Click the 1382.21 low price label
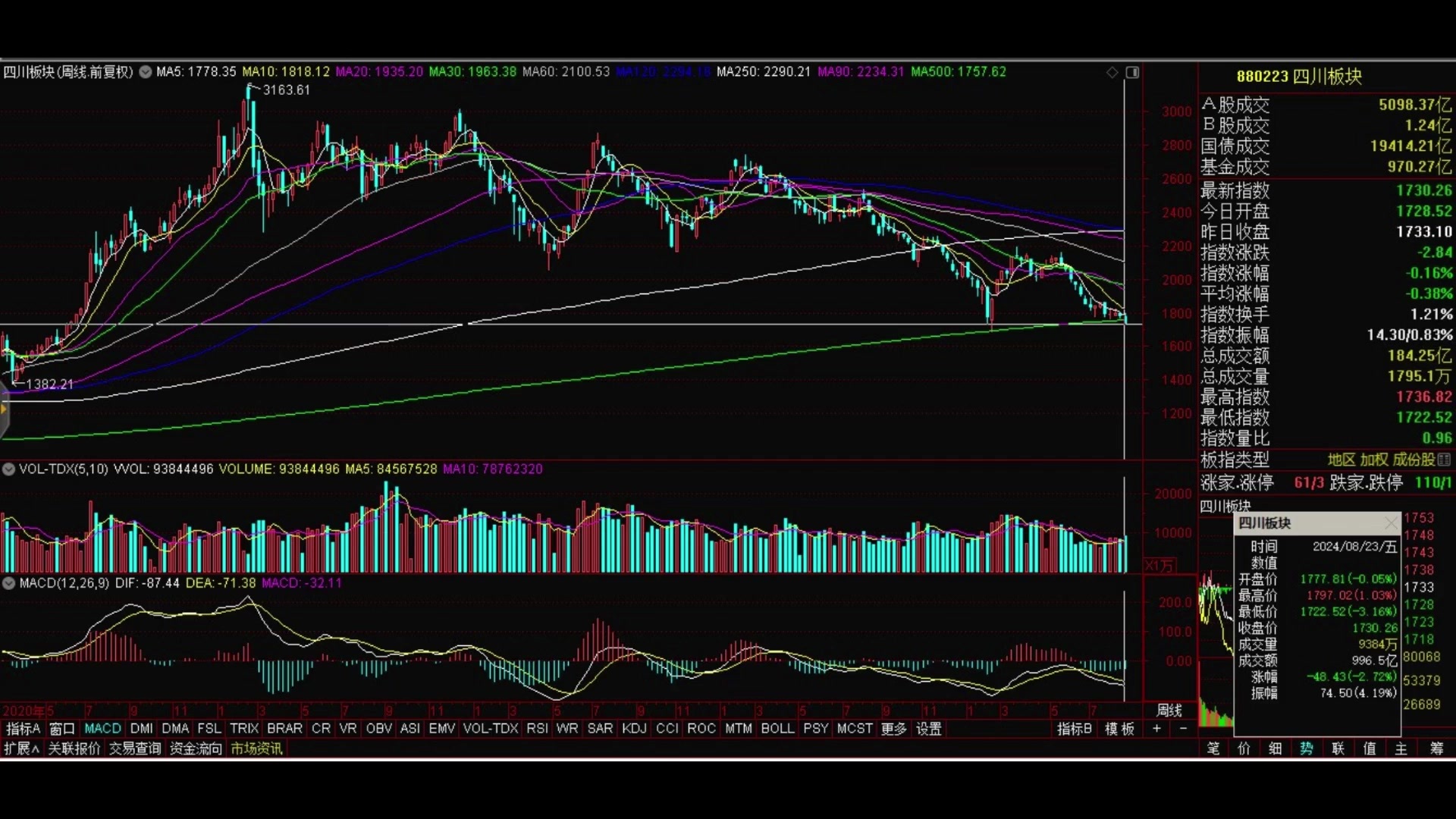The height and width of the screenshot is (819, 1456). [50, 384]
